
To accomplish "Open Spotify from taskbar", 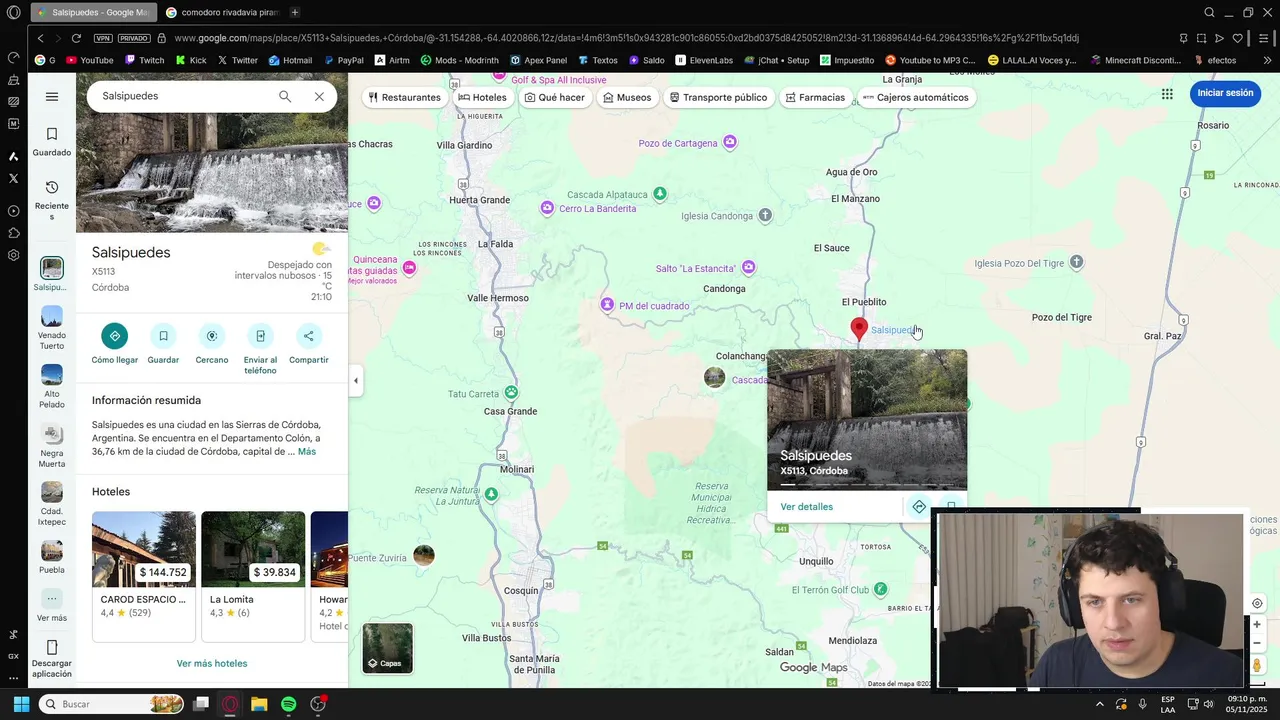I will point(288,704).
